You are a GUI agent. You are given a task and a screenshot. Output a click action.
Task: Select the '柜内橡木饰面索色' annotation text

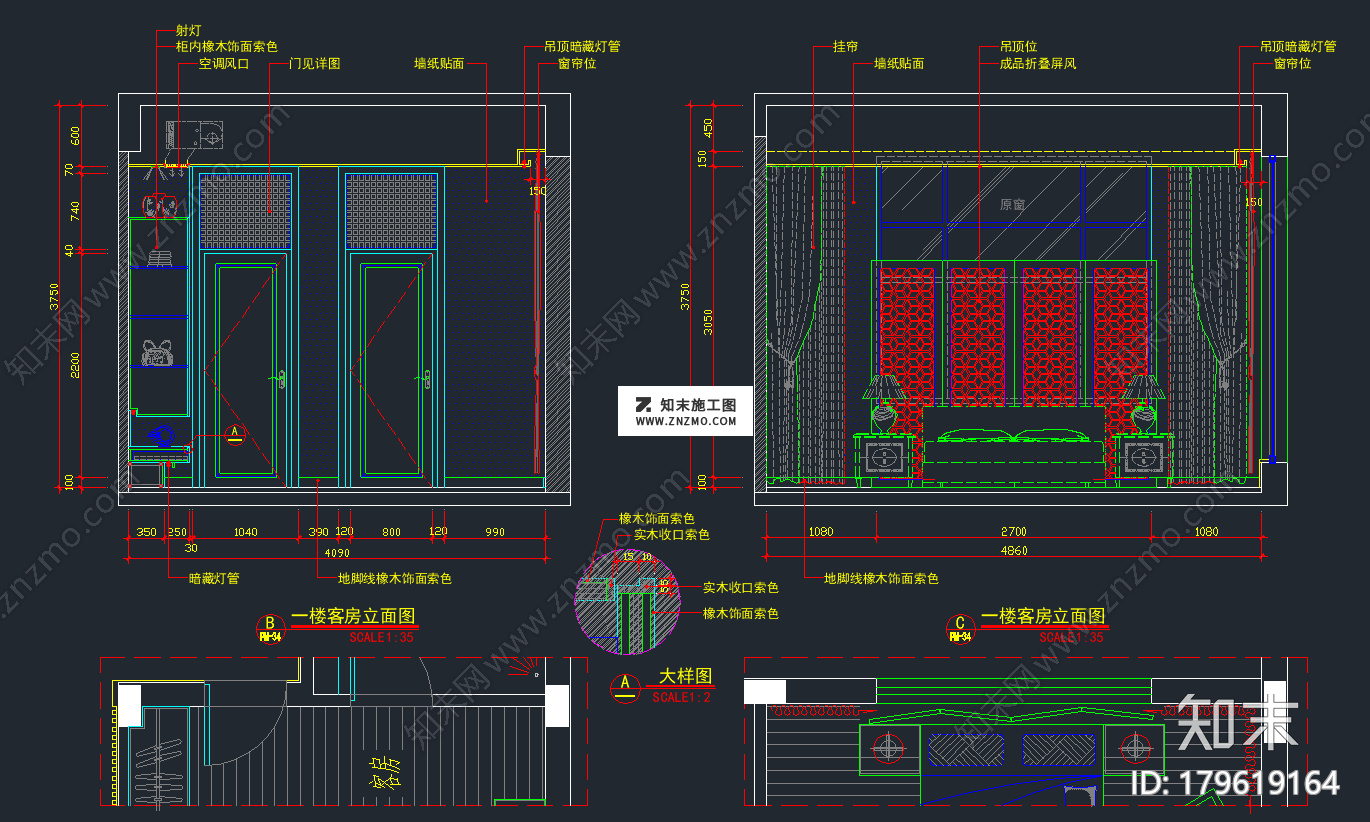(226, 47)
